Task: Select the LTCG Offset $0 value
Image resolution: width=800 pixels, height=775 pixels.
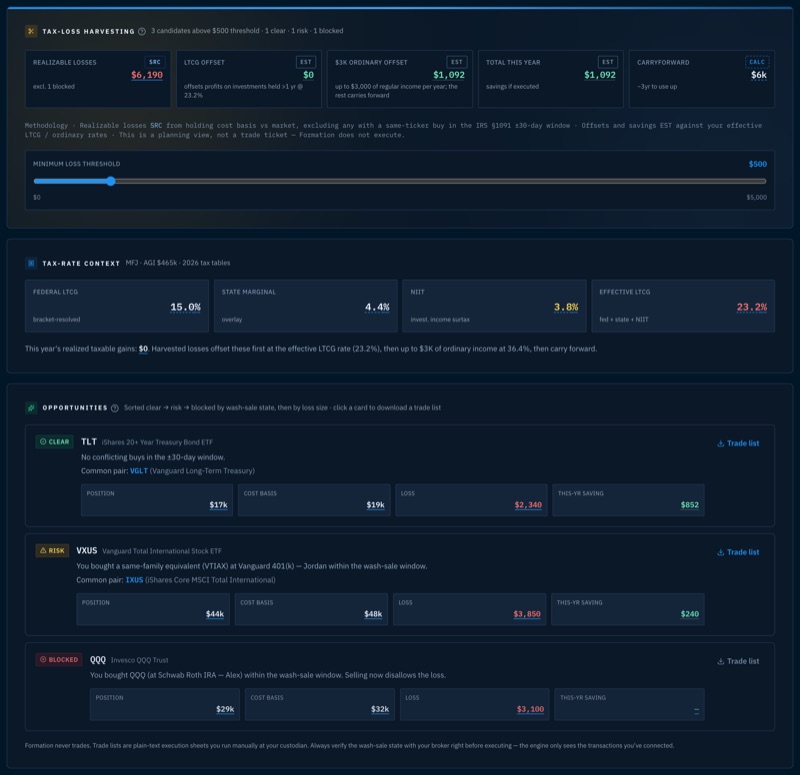Action: point(309,75)
